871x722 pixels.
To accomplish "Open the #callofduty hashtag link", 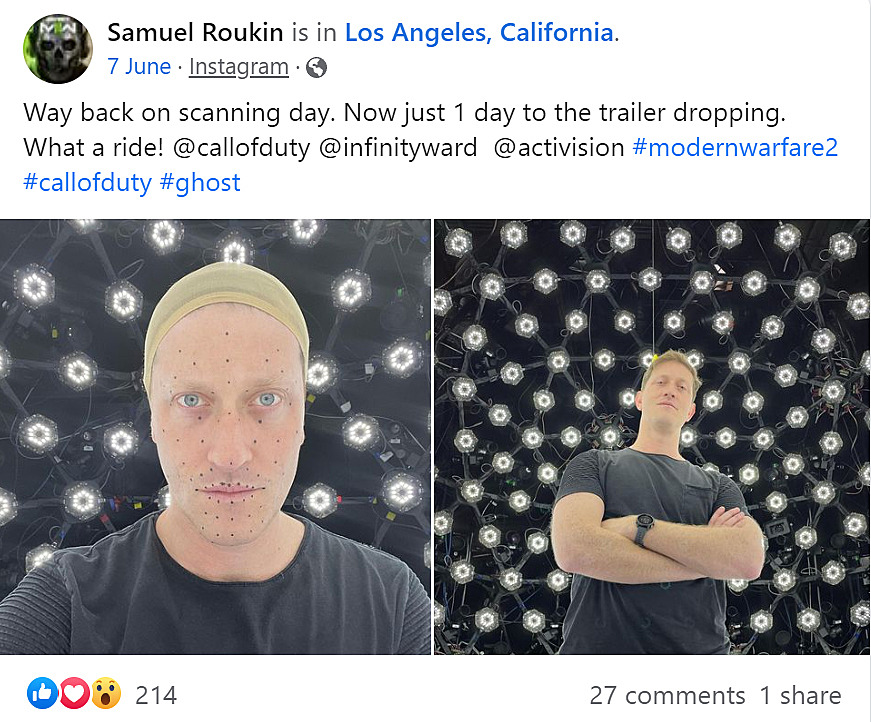I will pos(87,183).
